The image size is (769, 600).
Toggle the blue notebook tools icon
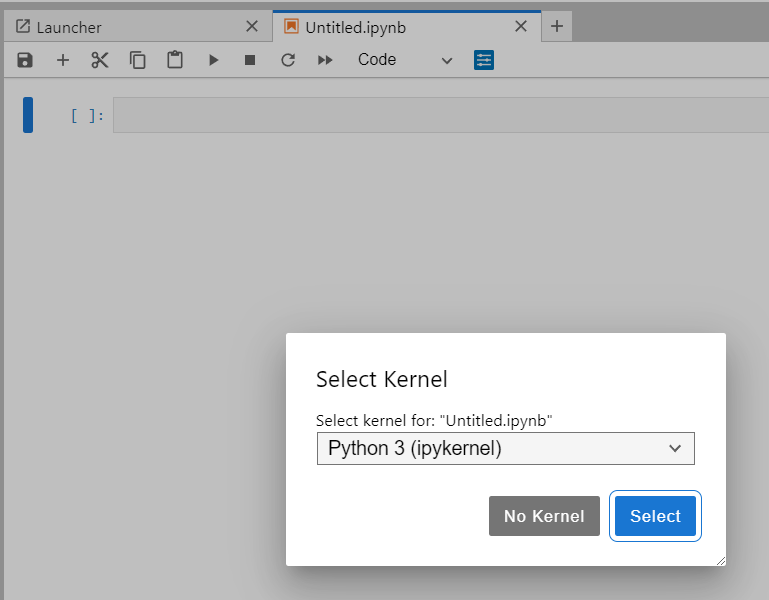[484, 60]
